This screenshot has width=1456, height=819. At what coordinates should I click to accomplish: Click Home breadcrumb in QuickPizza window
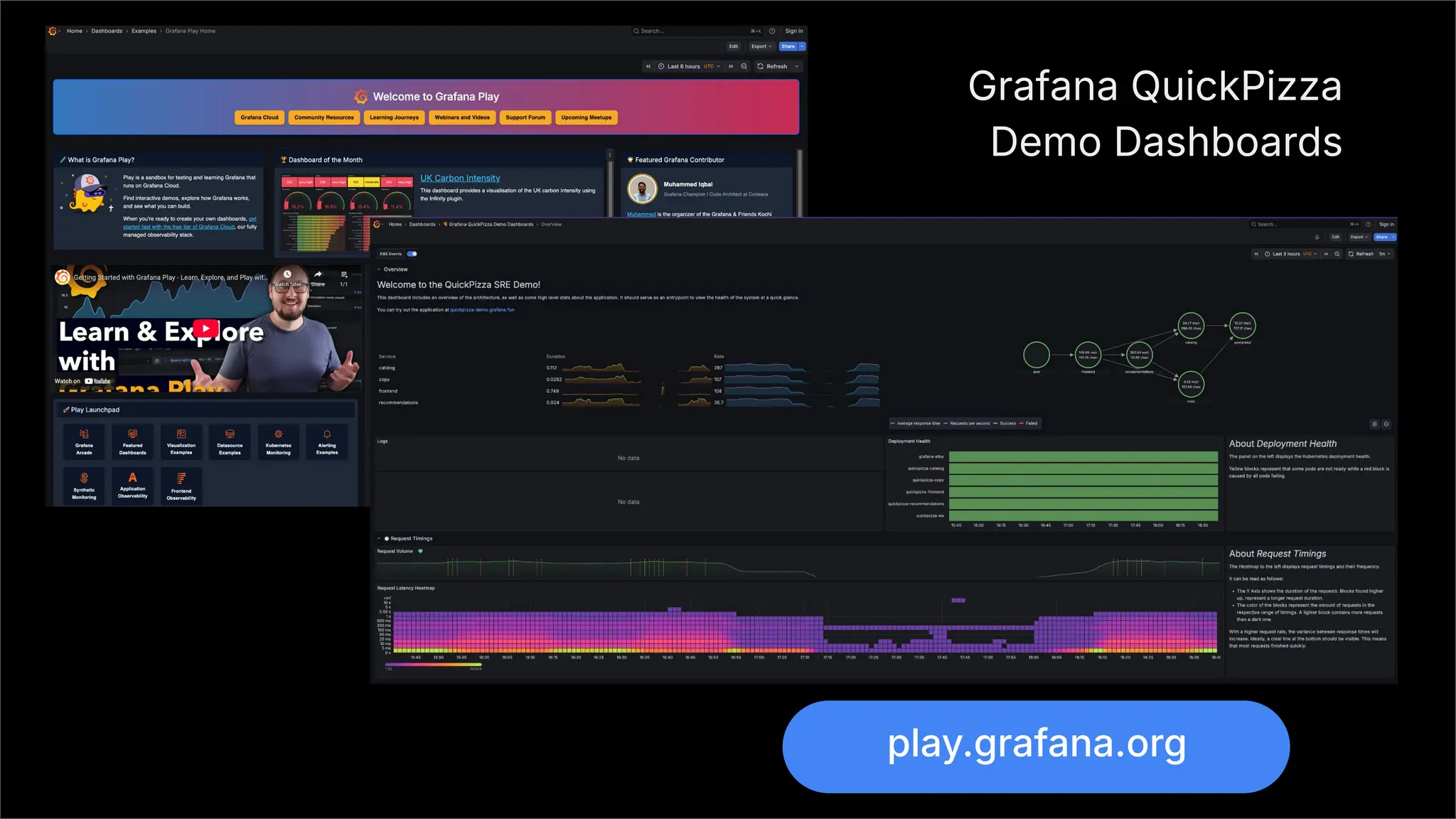tap(395, 224)
